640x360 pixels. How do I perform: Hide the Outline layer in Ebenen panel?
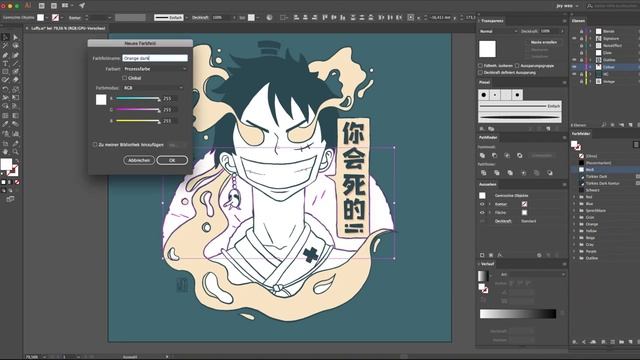click(574, 60)
